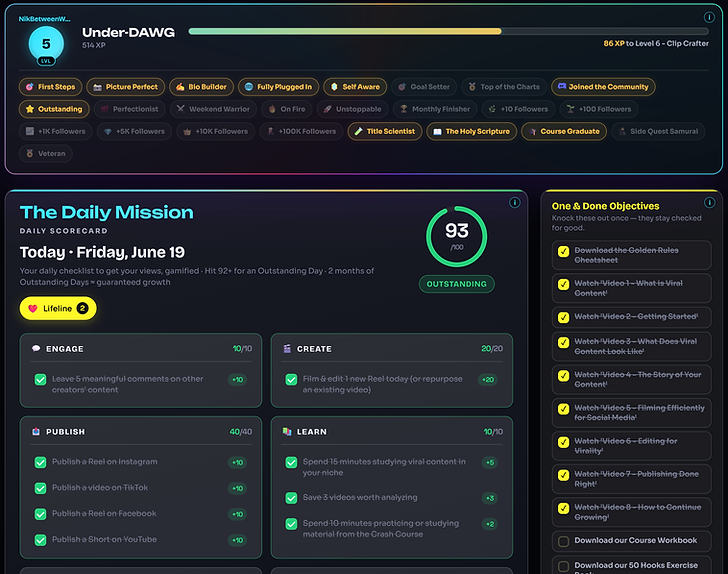Click the LEARN card header
The height and width of the screenshot is (574, 728).
click(392, 432)
